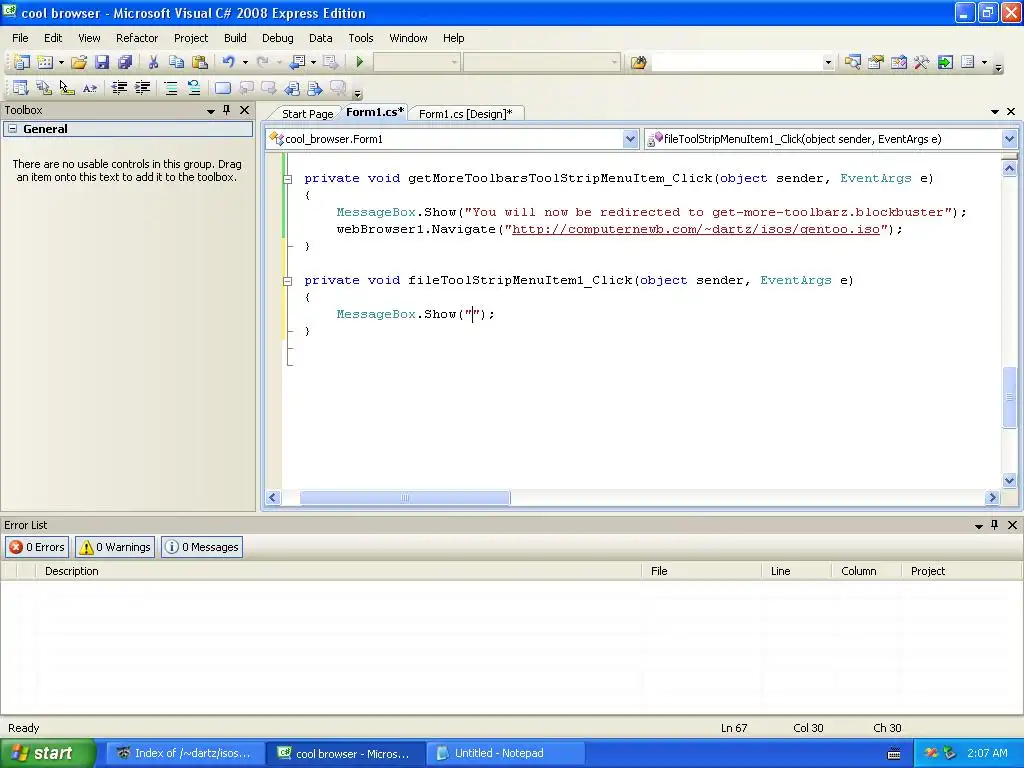Open the fileToolStripMenuItem1_Click members dropdown
This screenshot has height=768, width=1024.
coord(1009,138)
